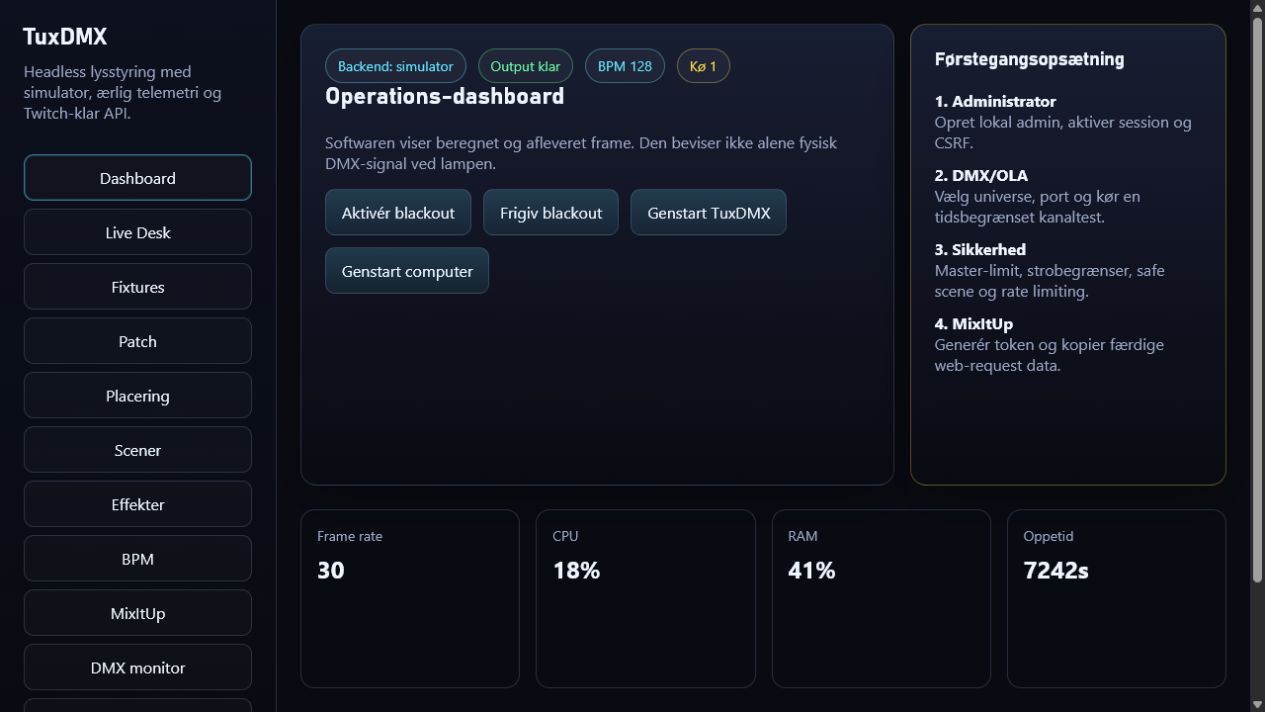Click the Genstart TuxDMX button
The image size is (1265, 712).
pos(708,212)
